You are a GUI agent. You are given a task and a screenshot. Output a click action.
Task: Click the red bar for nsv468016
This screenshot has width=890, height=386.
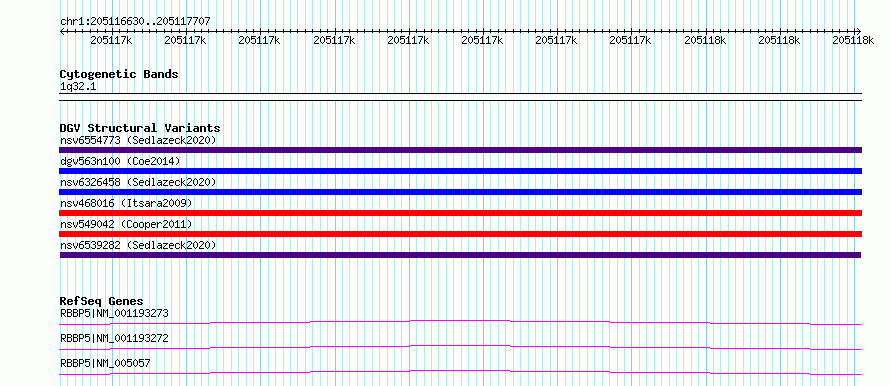coord(460,213)
